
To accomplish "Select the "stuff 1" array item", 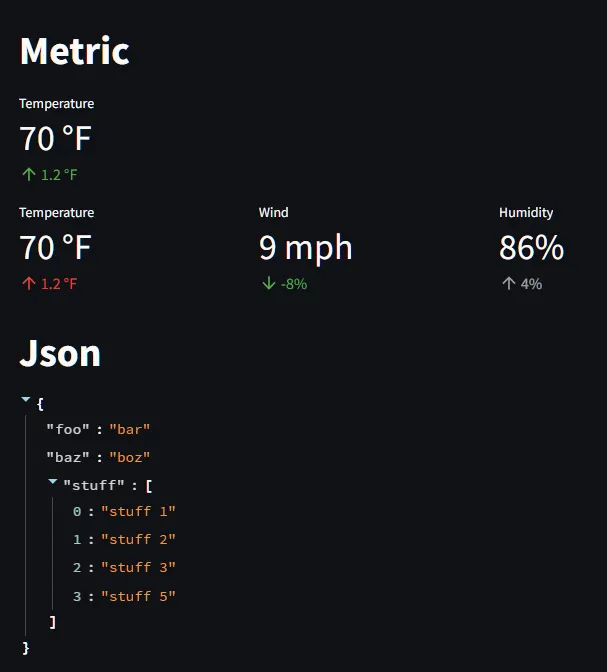I will pos(138,512).
